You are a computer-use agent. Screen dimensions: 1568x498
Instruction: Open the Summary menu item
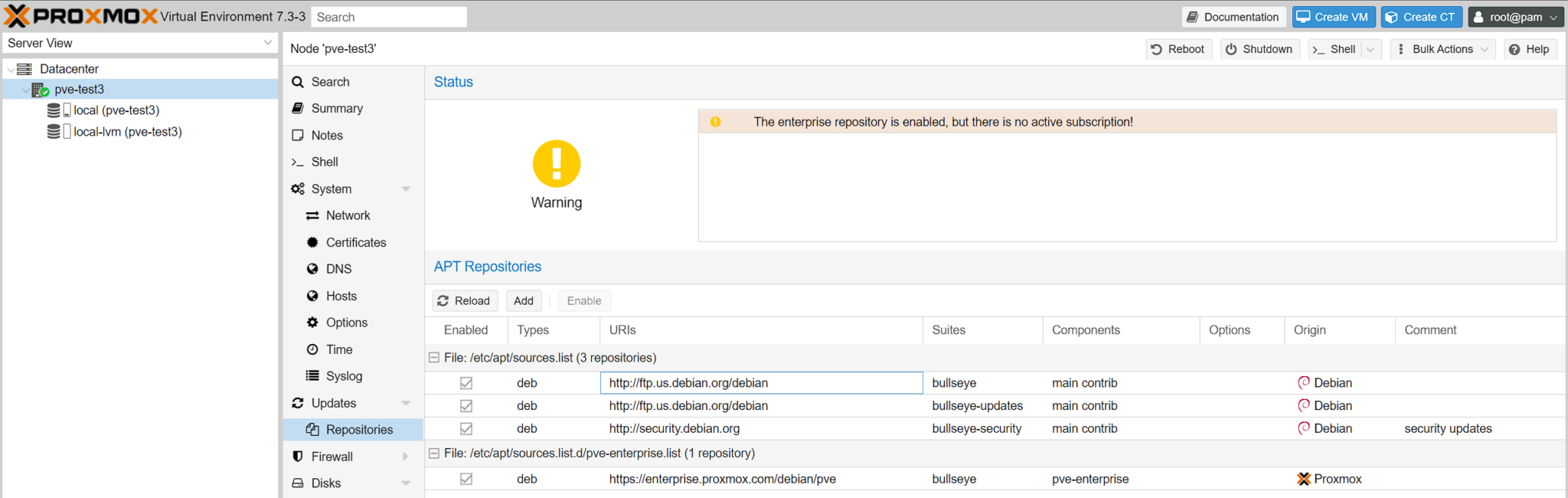[x=337, y=109]
